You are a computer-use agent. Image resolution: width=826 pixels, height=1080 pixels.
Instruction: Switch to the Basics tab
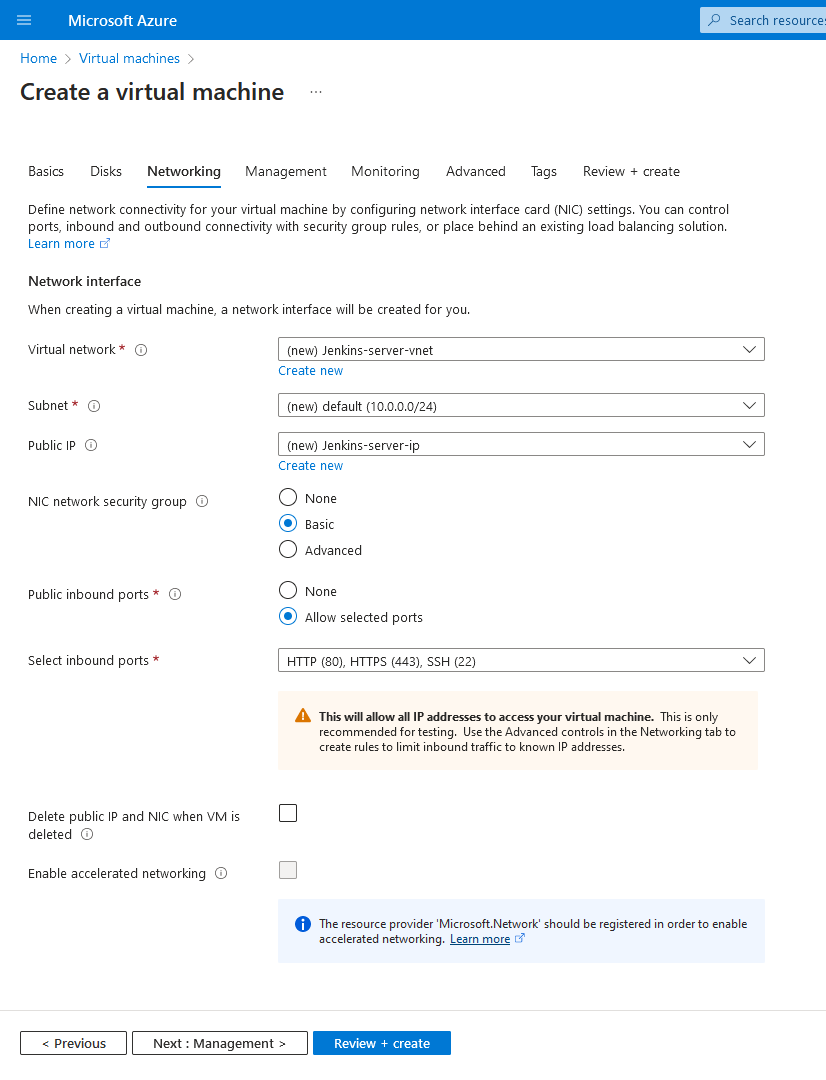pos(46,172)
